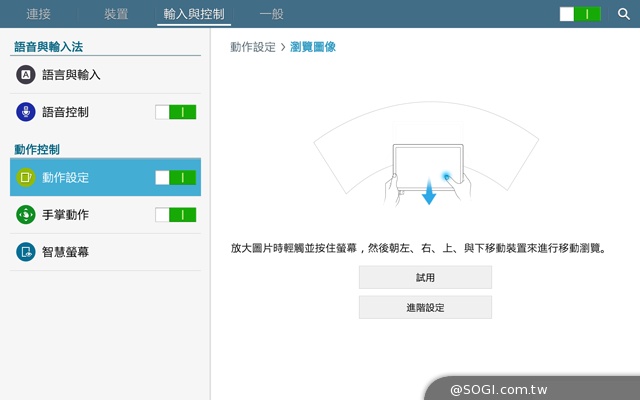The height and width of the screenshot is (400, 640).
Task: Toggle the master switch in top bar
Action: point(580,14)
